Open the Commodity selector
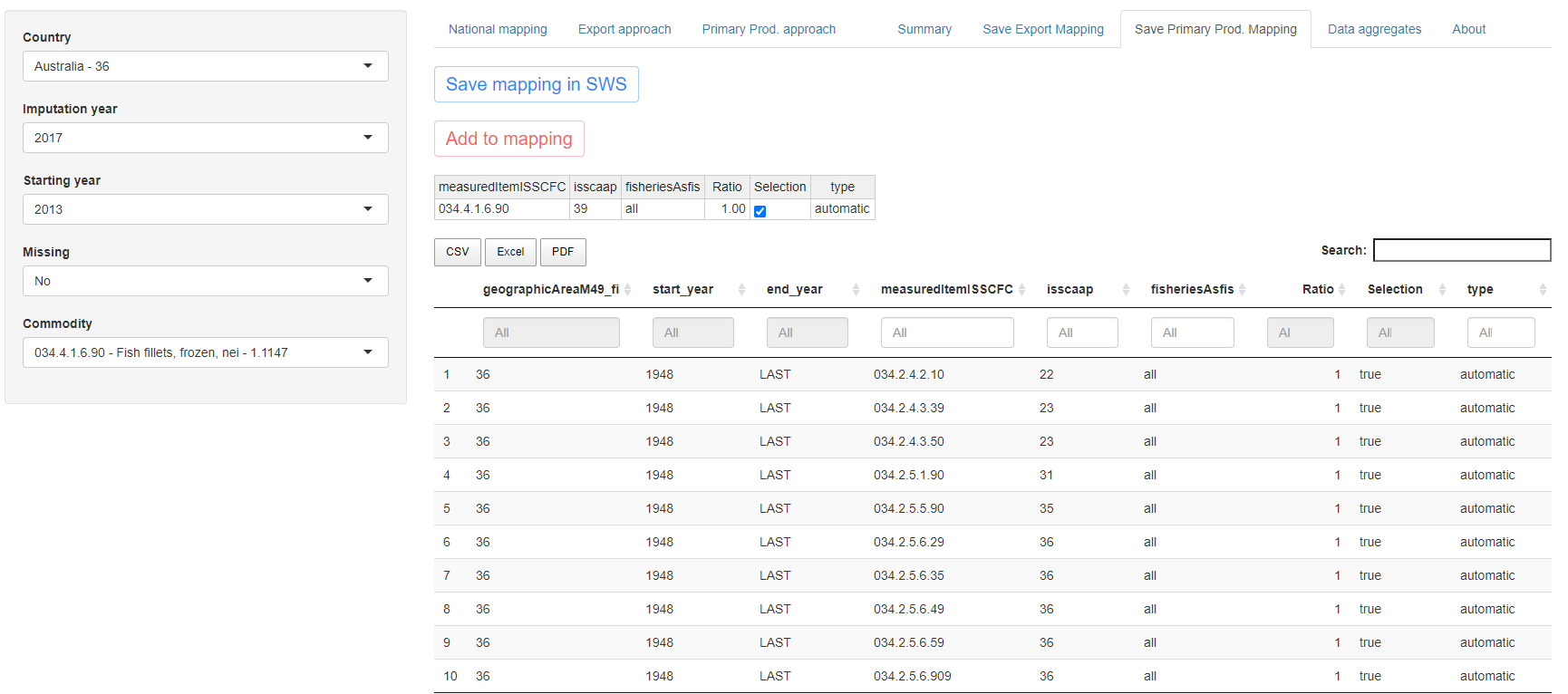The height and width of the screenshot is (694, 1568). (x=205, y=352)
